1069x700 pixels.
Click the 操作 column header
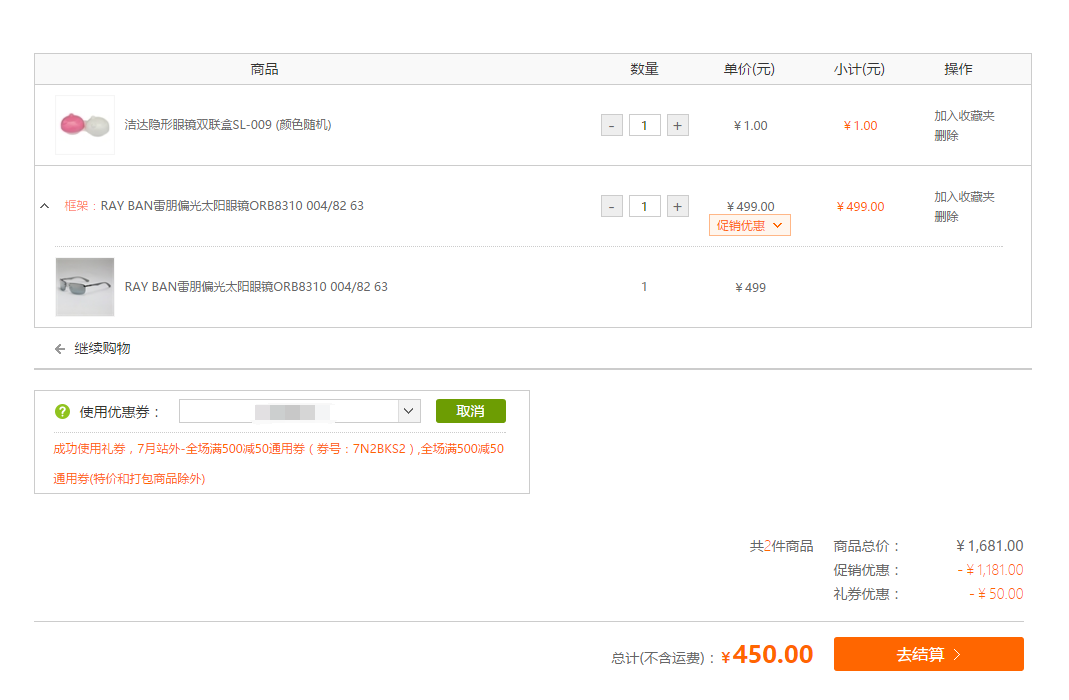958,69
